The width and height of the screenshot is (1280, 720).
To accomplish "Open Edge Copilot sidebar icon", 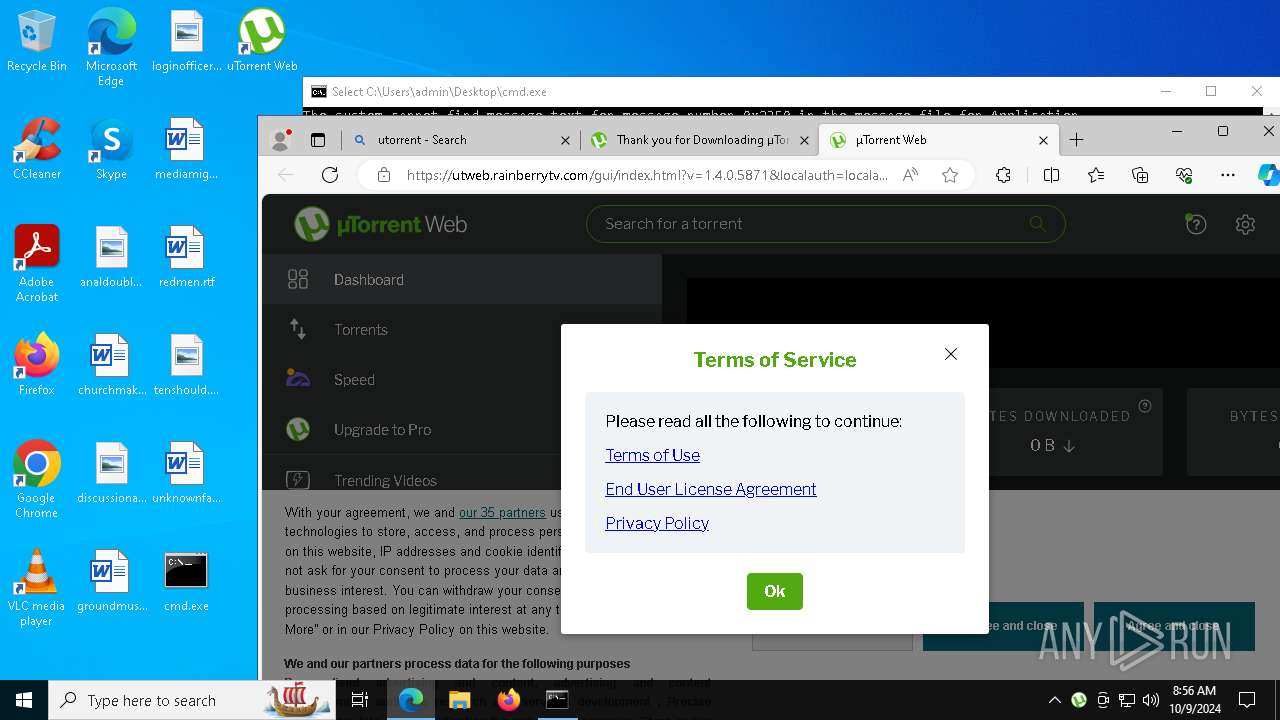I will [x=1268, y=175].
